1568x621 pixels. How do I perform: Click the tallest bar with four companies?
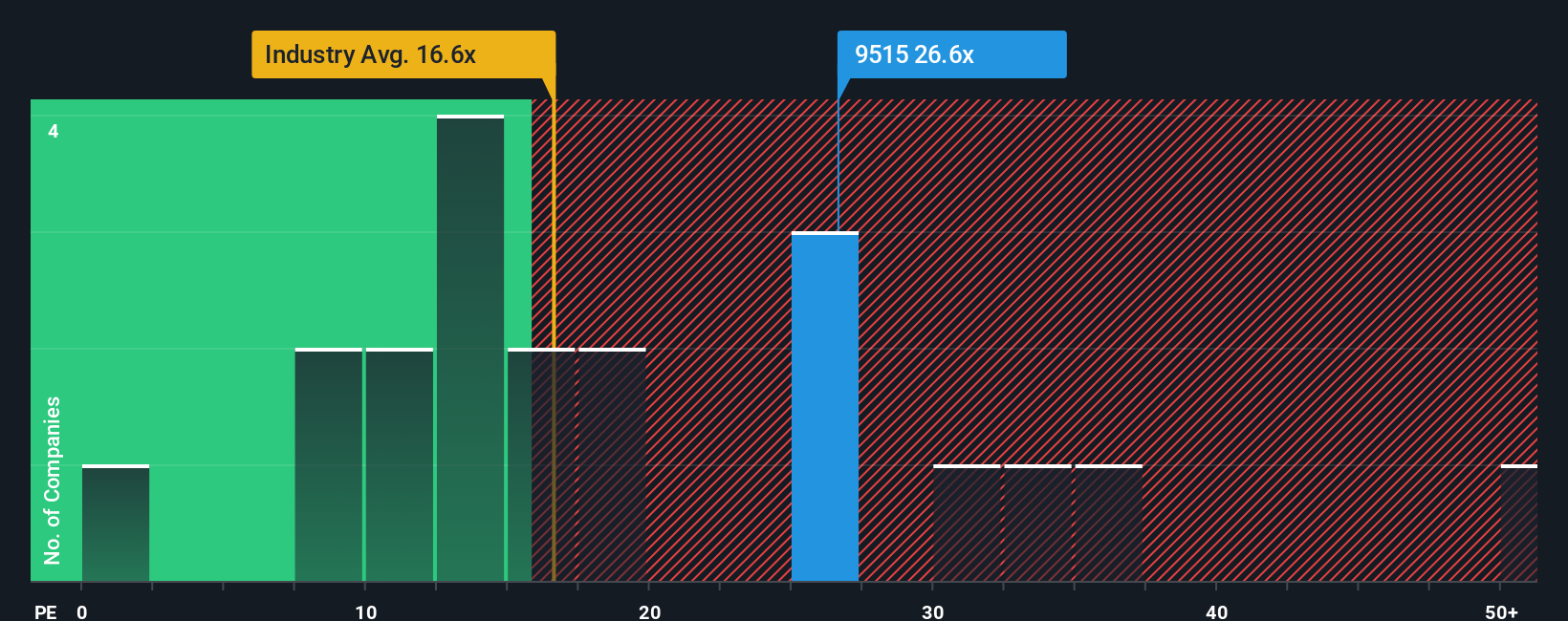[x=470, y=348]
